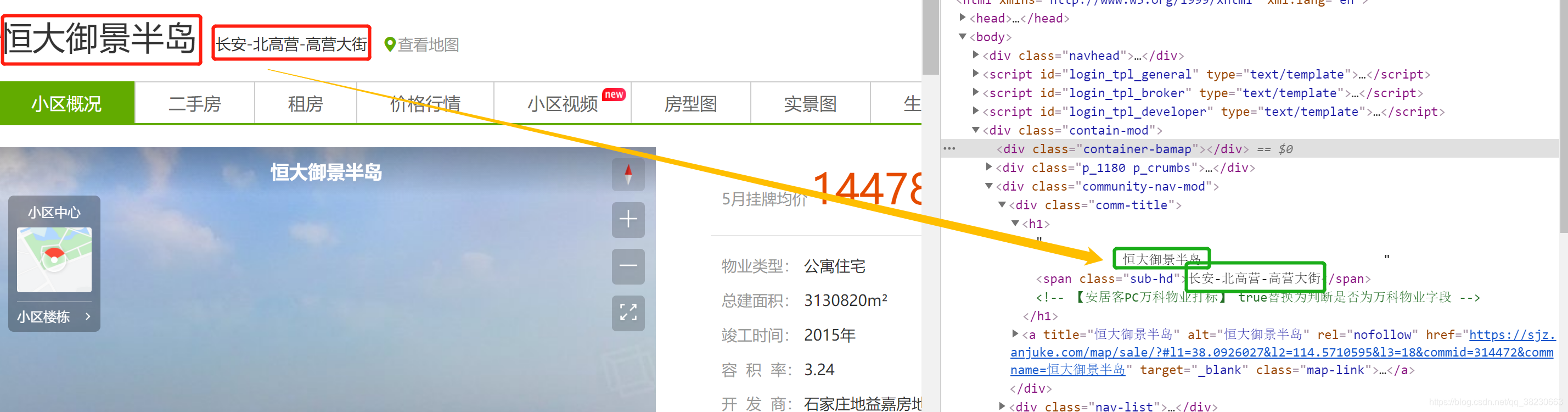Click the 3.24 plot ratio value
The height and width of the screenshot is (412, 1568).
click(819, 370)
